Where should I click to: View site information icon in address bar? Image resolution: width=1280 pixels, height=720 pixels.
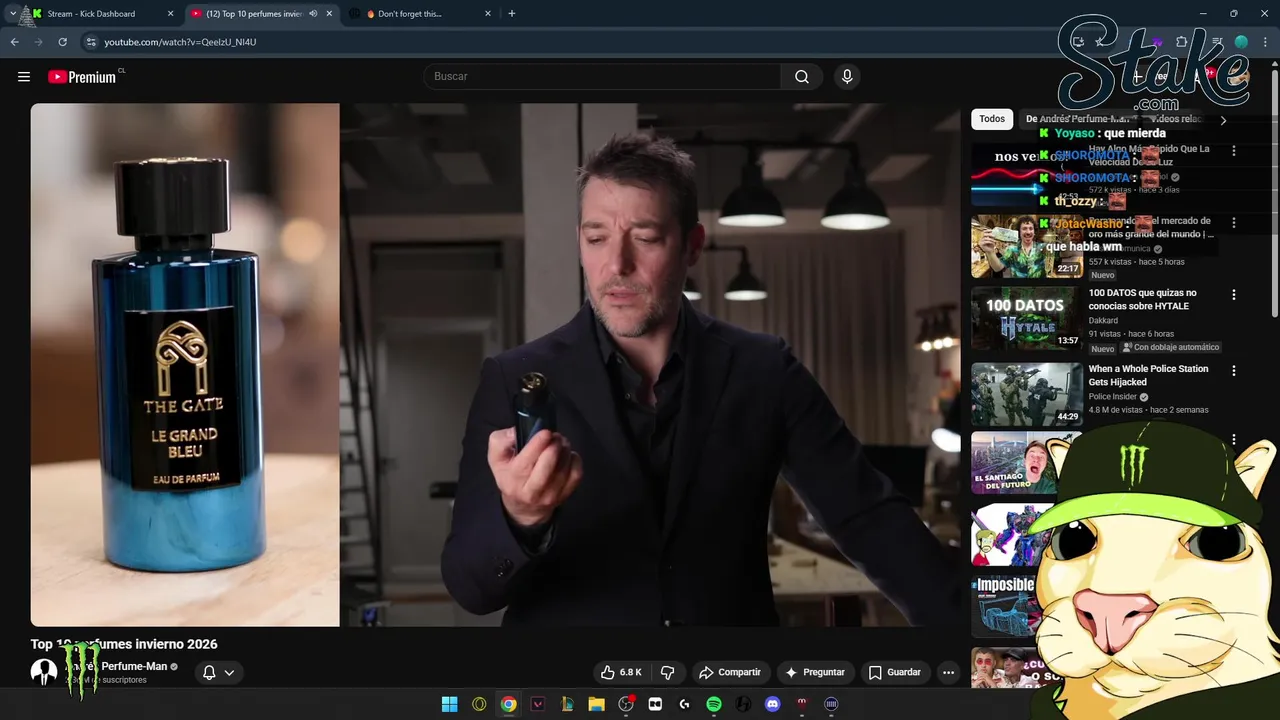click(91, 42)
